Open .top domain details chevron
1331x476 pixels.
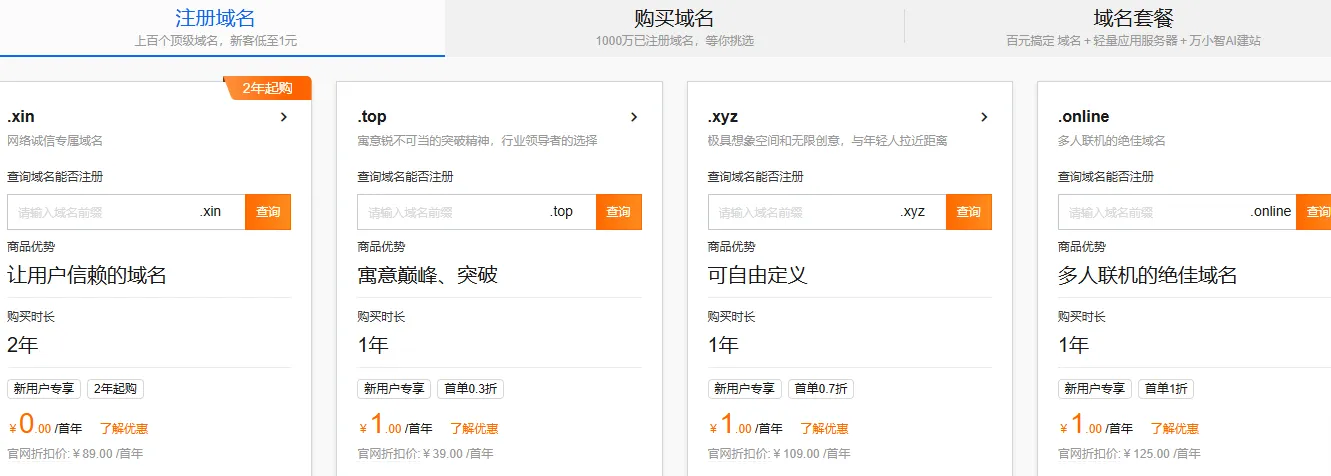[634, 117]
